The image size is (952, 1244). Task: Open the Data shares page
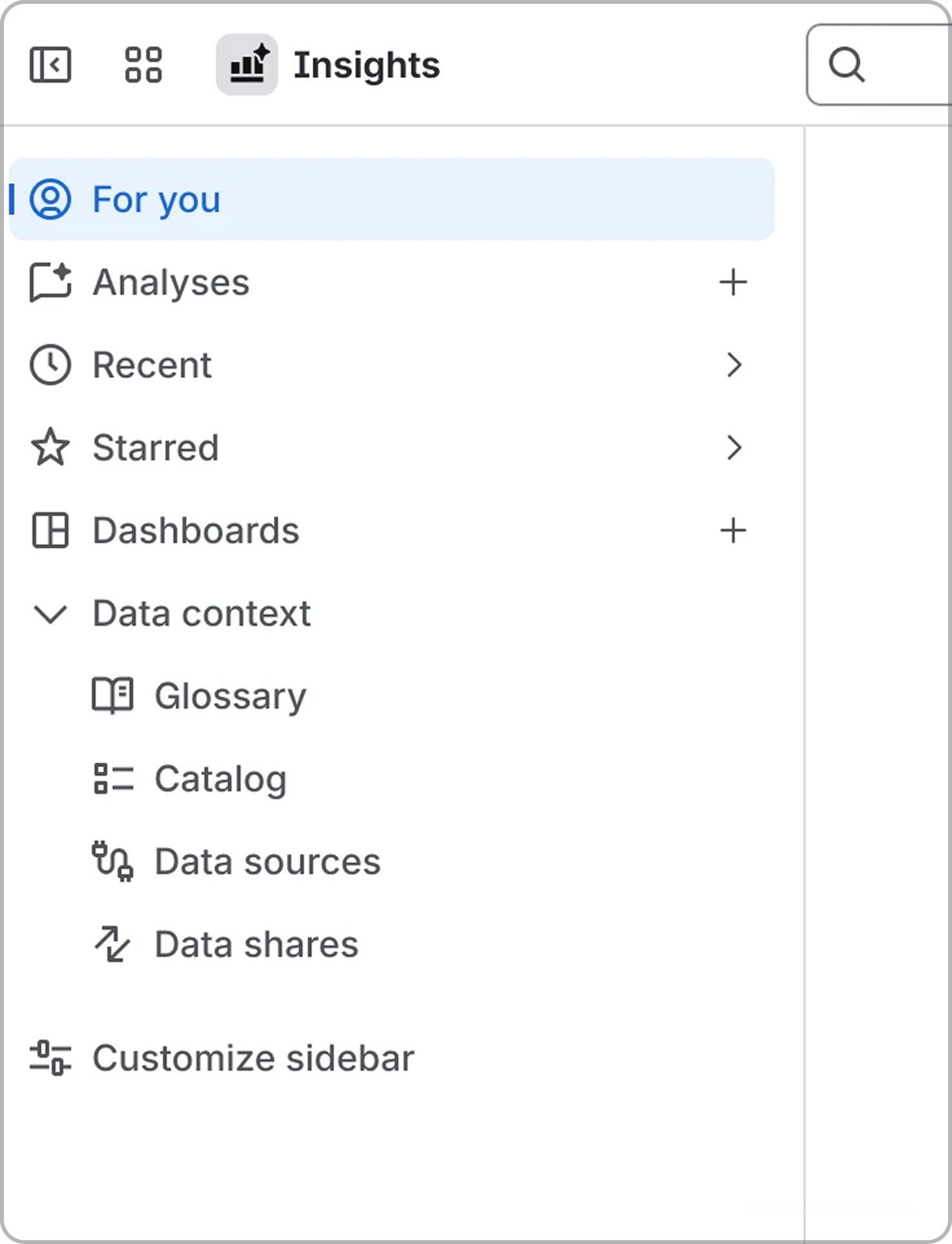coord(257,945)
